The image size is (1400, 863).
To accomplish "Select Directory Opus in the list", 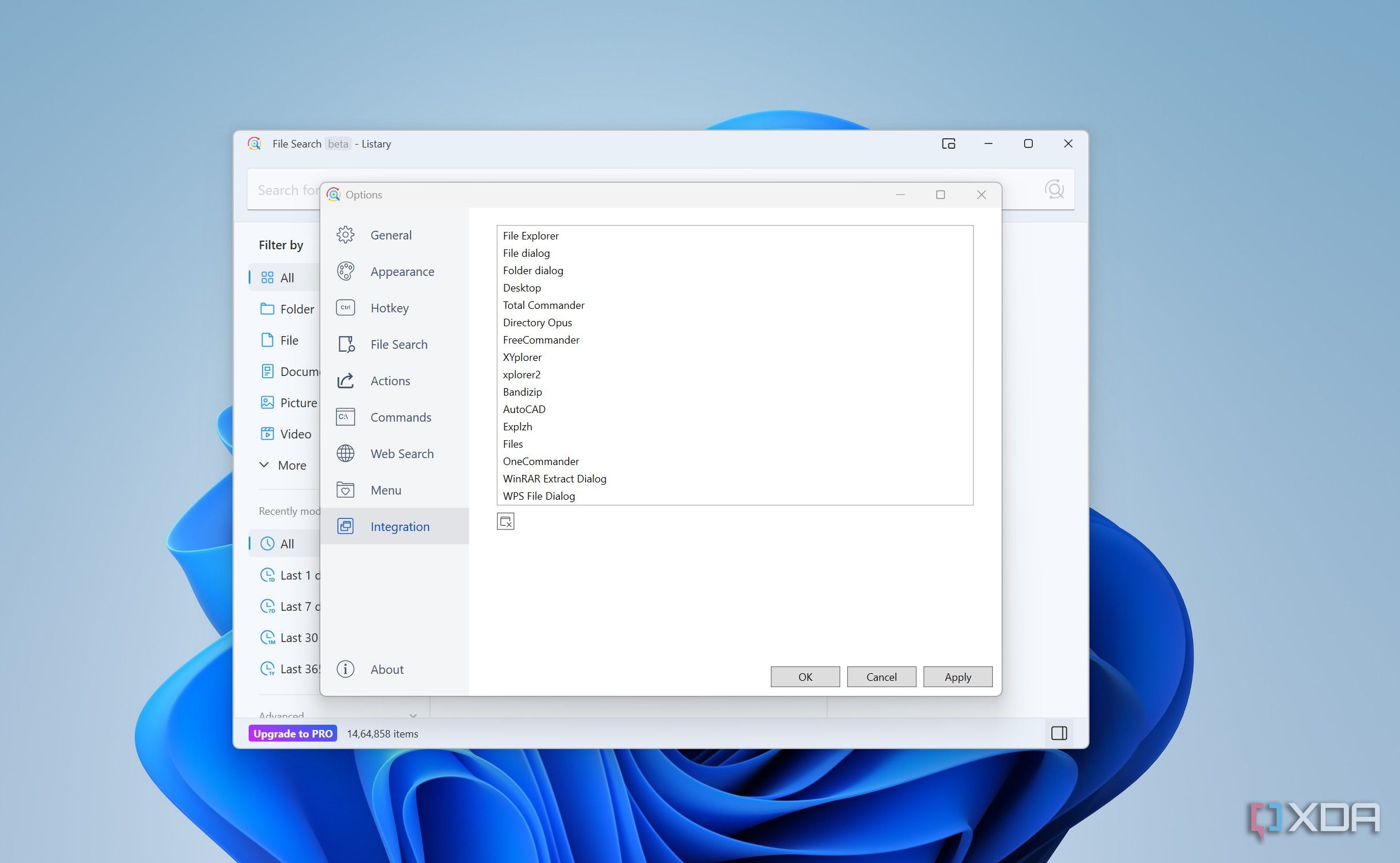I will click(734, 322).
